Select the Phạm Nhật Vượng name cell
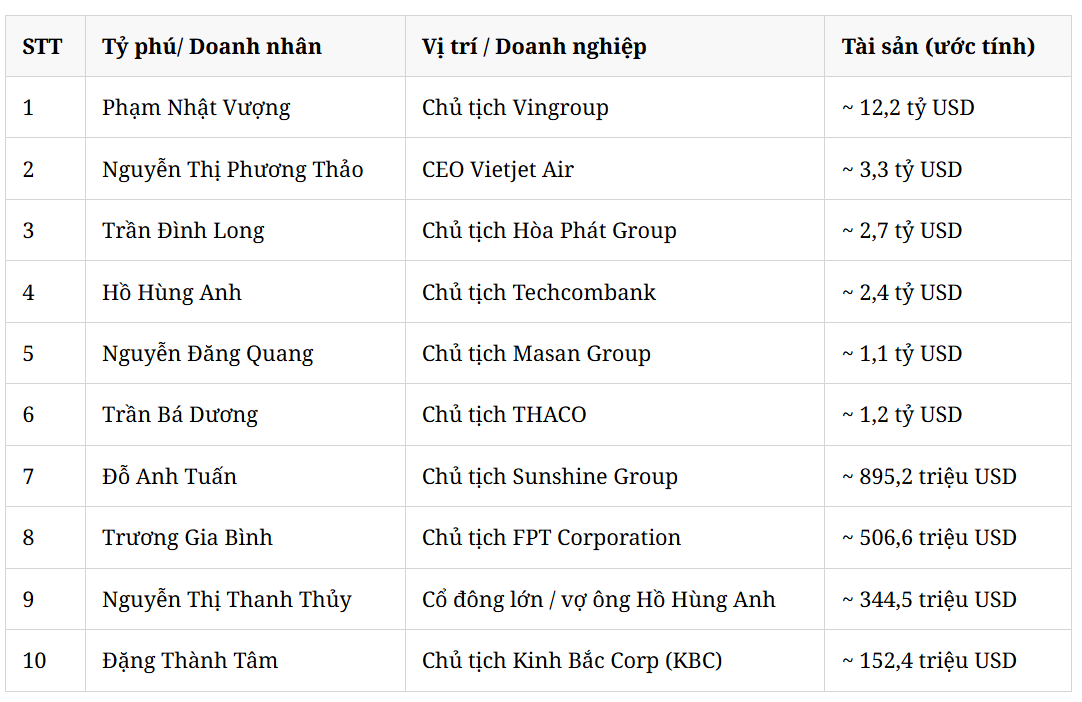The image size is (1082, 702). click(x=245, y=107)
